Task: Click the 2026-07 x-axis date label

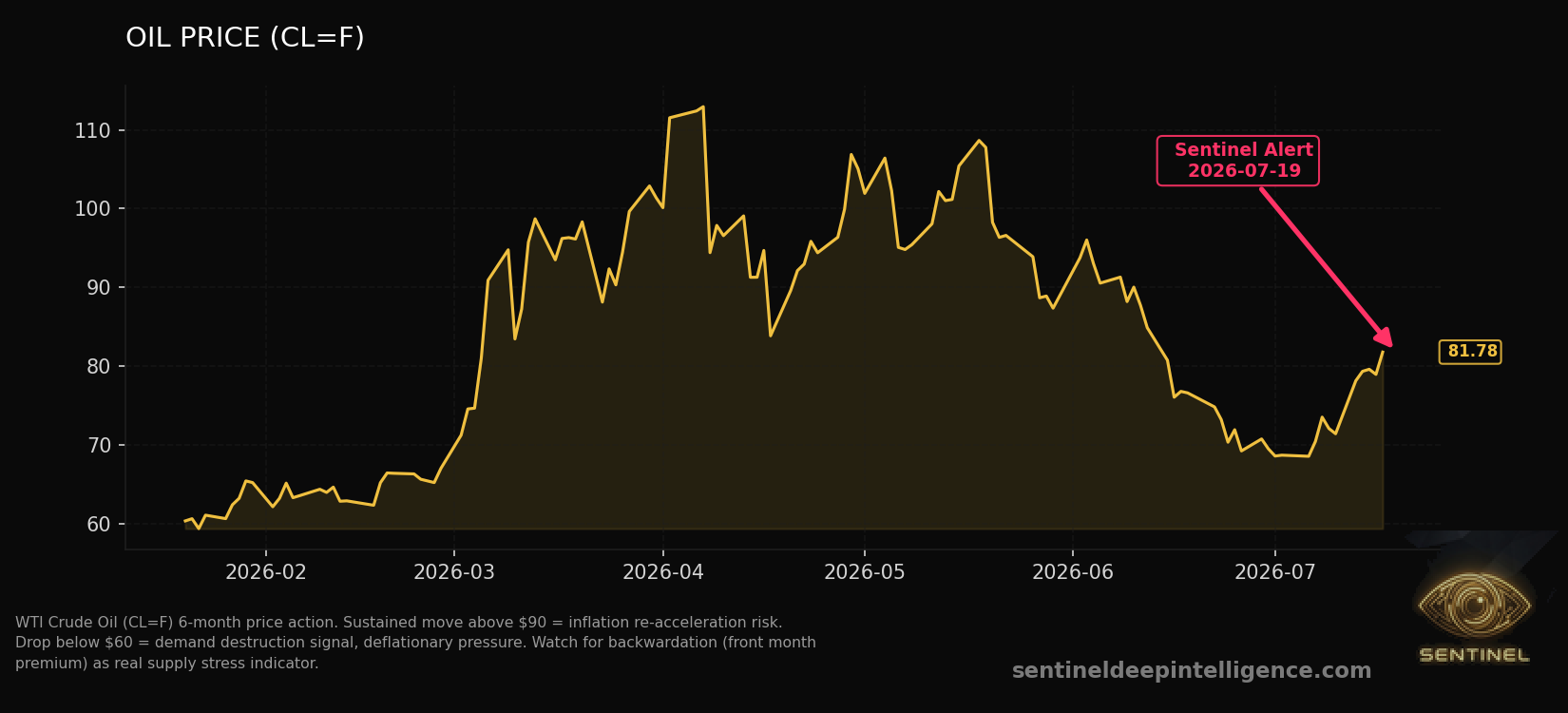Action: [x=1275, y=572]
